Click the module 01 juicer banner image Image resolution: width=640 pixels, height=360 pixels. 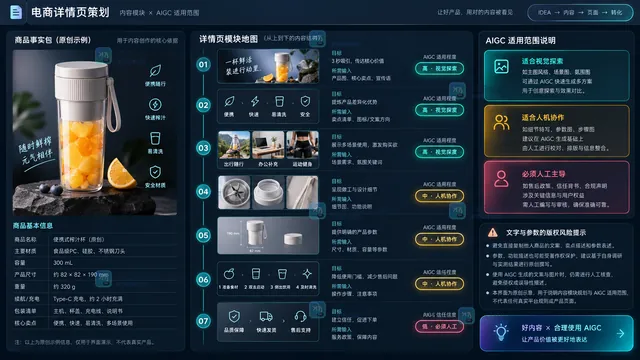268,66
